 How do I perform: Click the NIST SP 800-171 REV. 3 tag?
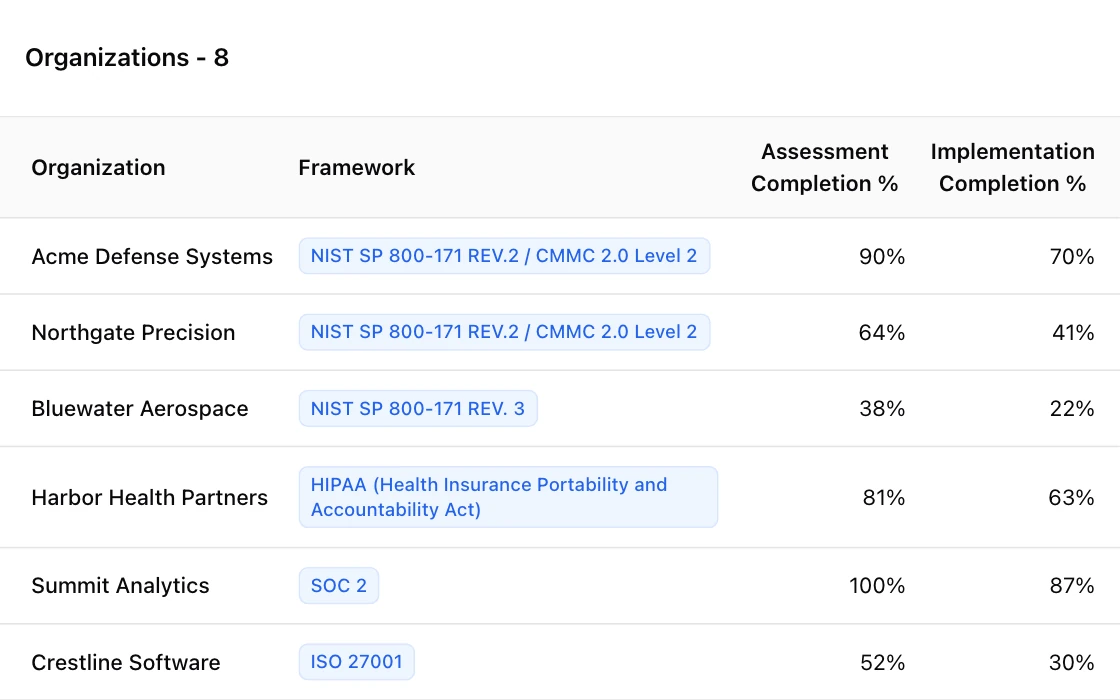click(x=418, y=409)
